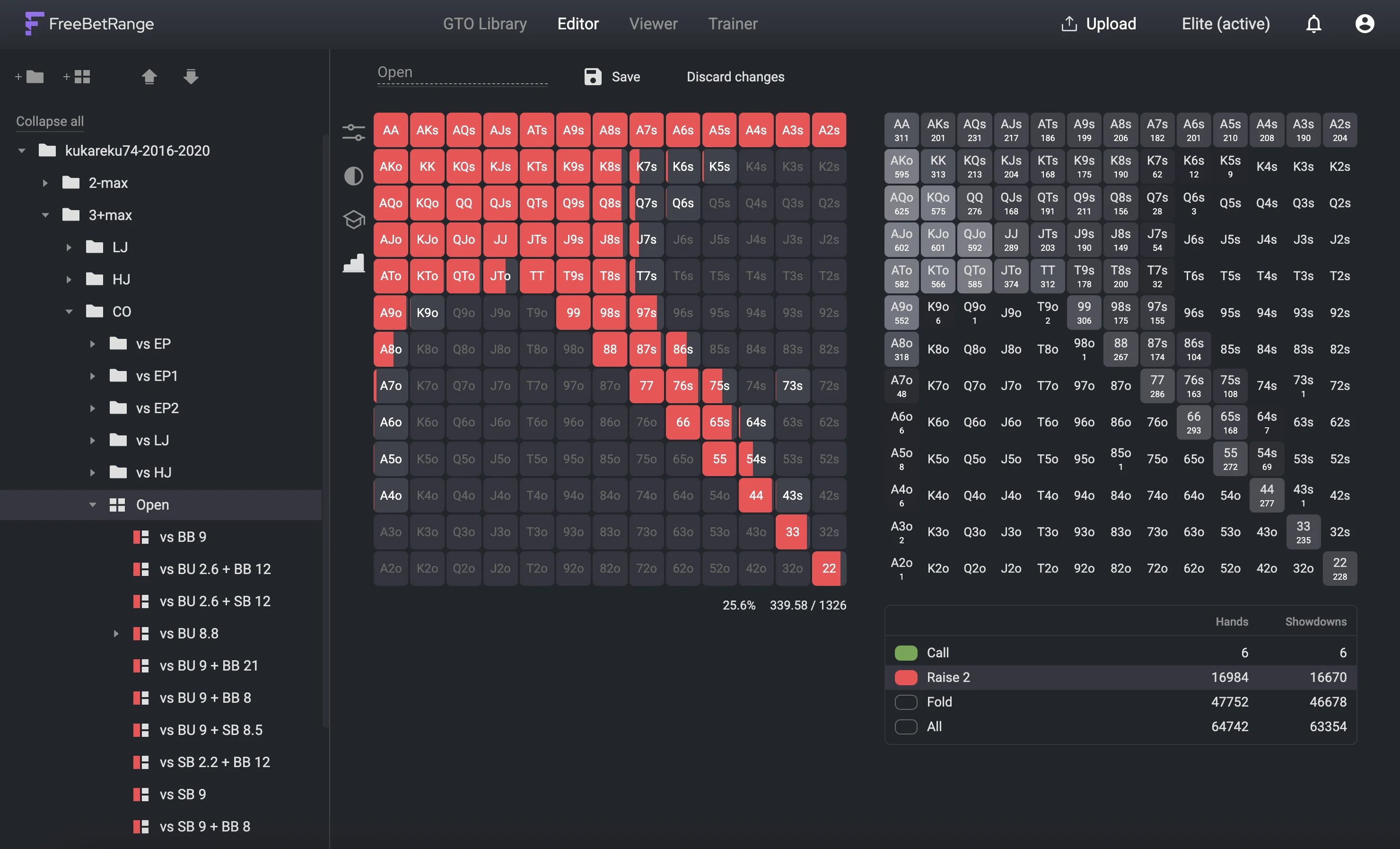
Task: Switch to the GTO Library tab
Action: 485,24
